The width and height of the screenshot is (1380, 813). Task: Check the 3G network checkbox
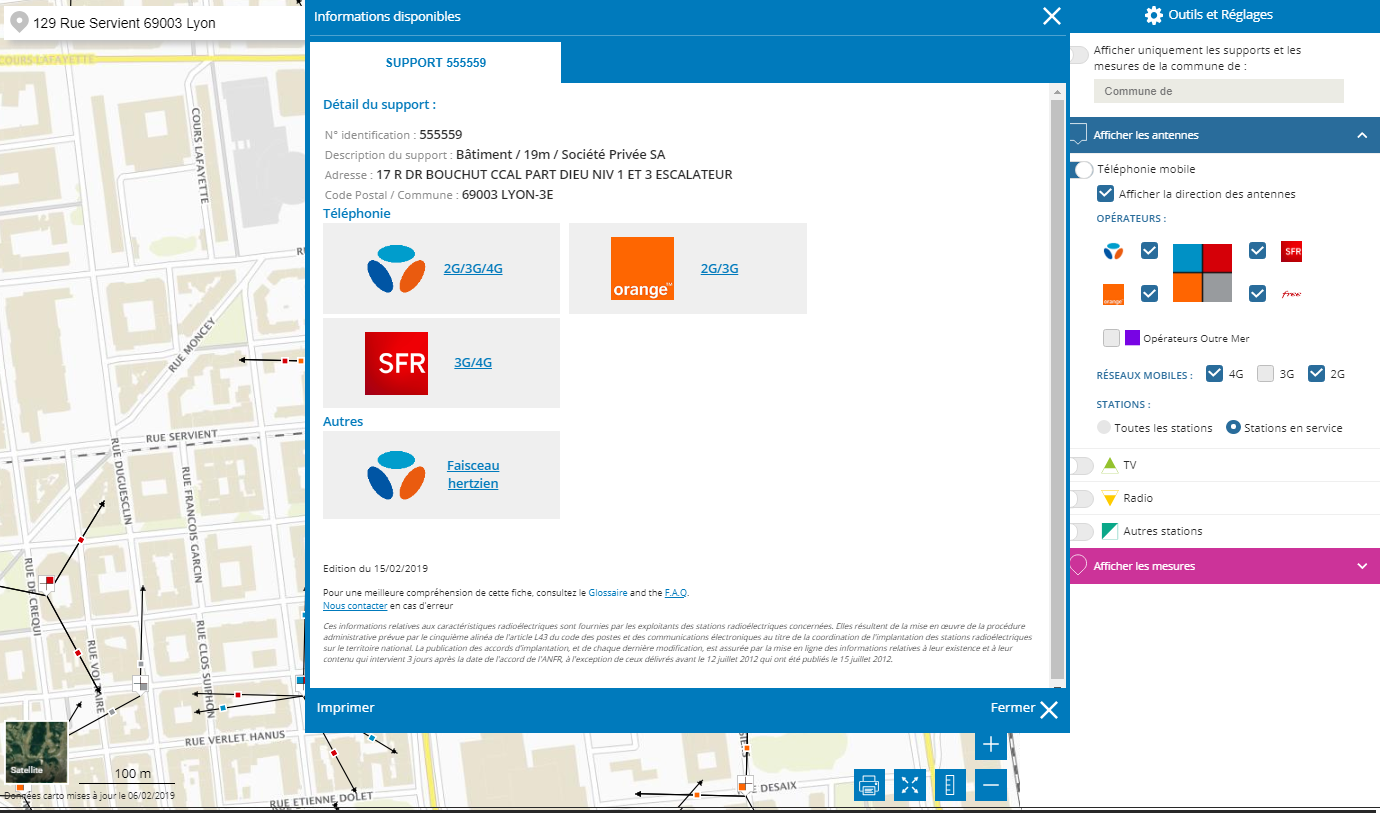(x=1265, y=374)
